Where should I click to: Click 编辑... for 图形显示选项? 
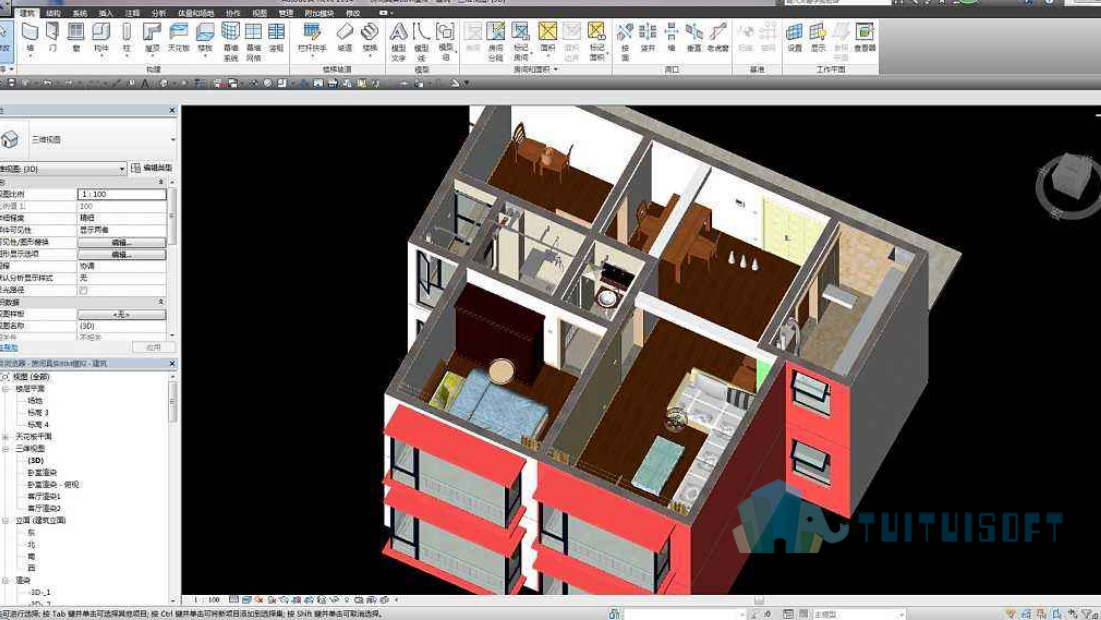tap(121, 254)
